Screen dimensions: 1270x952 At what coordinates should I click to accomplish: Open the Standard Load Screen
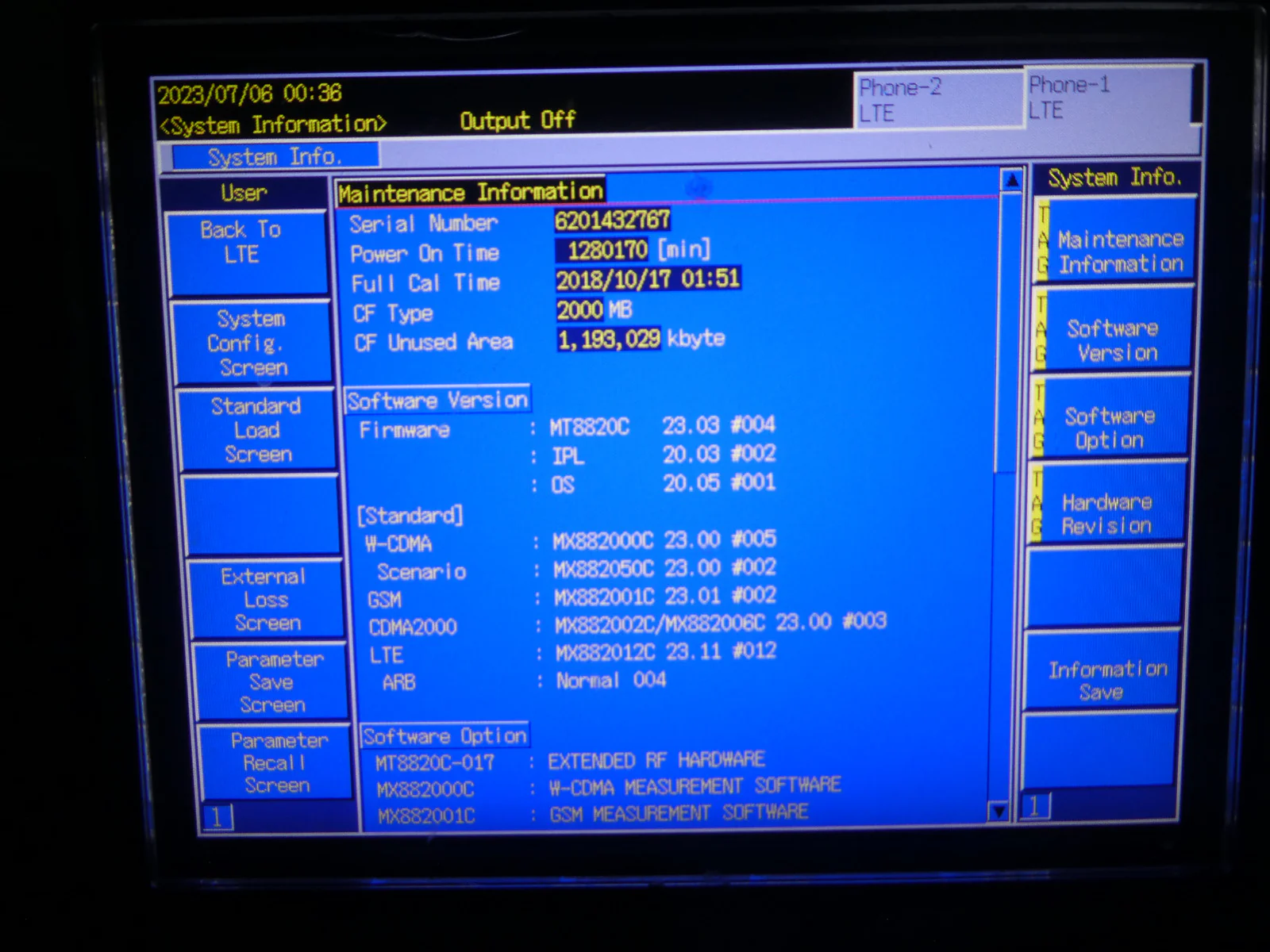257,430
